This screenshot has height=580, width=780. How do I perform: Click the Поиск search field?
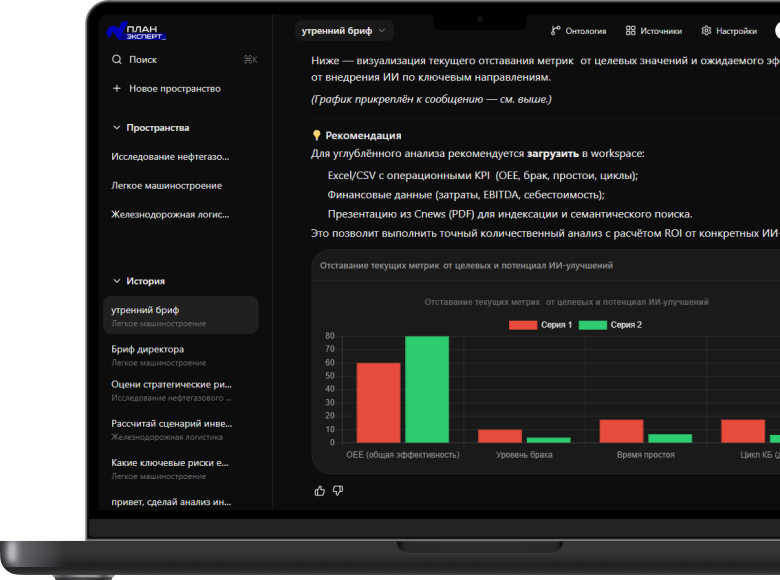[185, 60]
